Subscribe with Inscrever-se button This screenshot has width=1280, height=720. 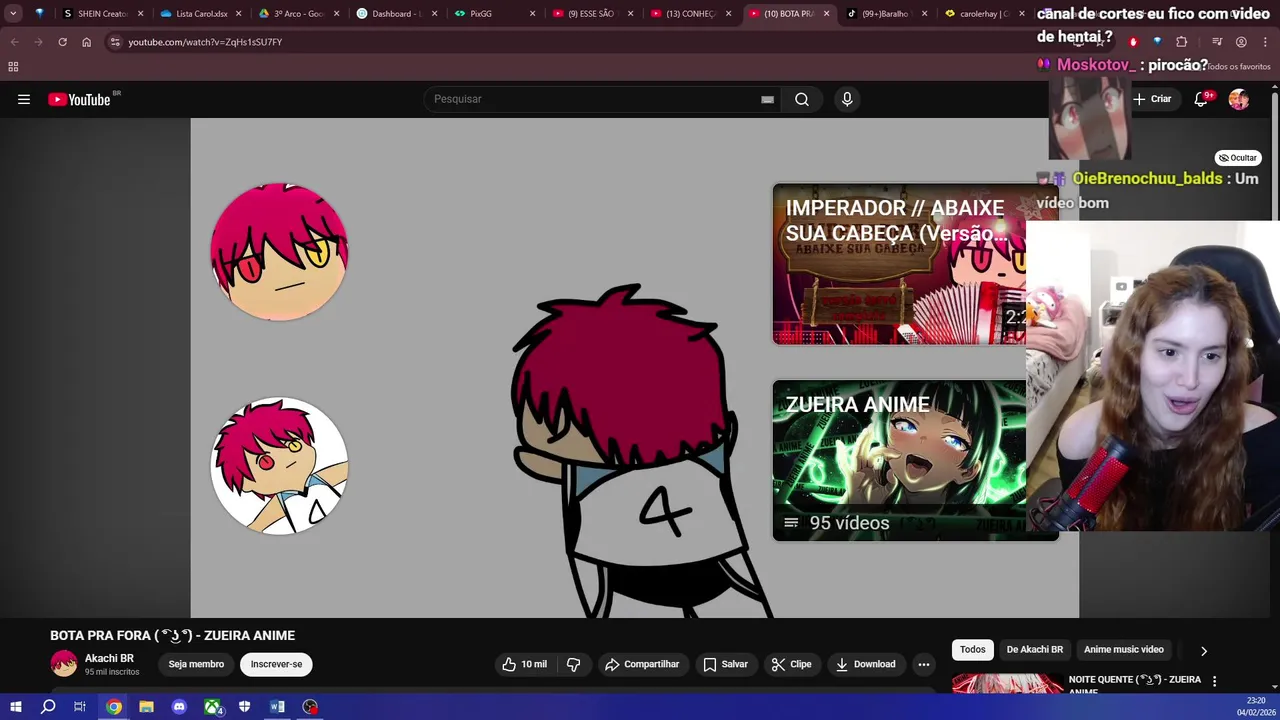[276, 664]
